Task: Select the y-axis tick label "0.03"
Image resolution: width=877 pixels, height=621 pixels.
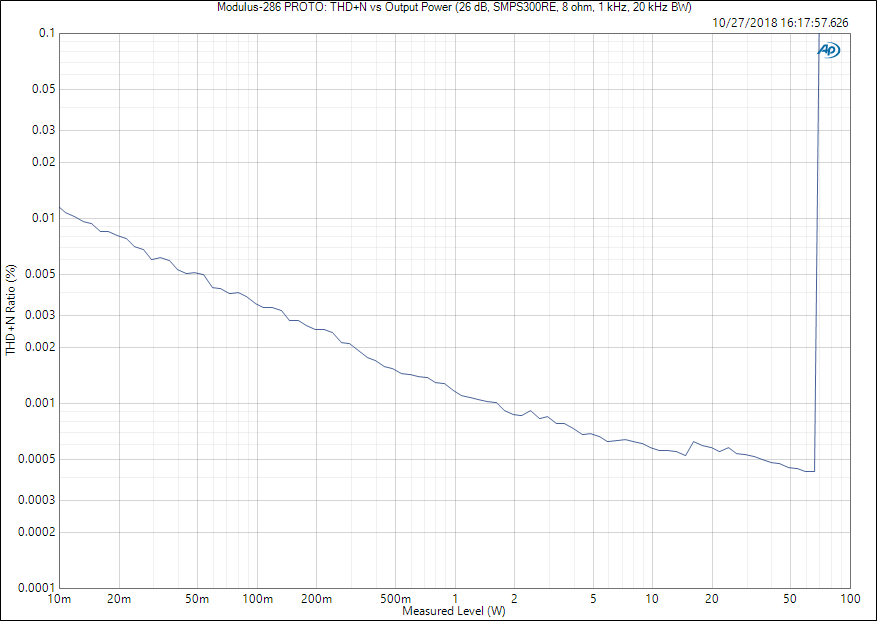Action: 44,130
